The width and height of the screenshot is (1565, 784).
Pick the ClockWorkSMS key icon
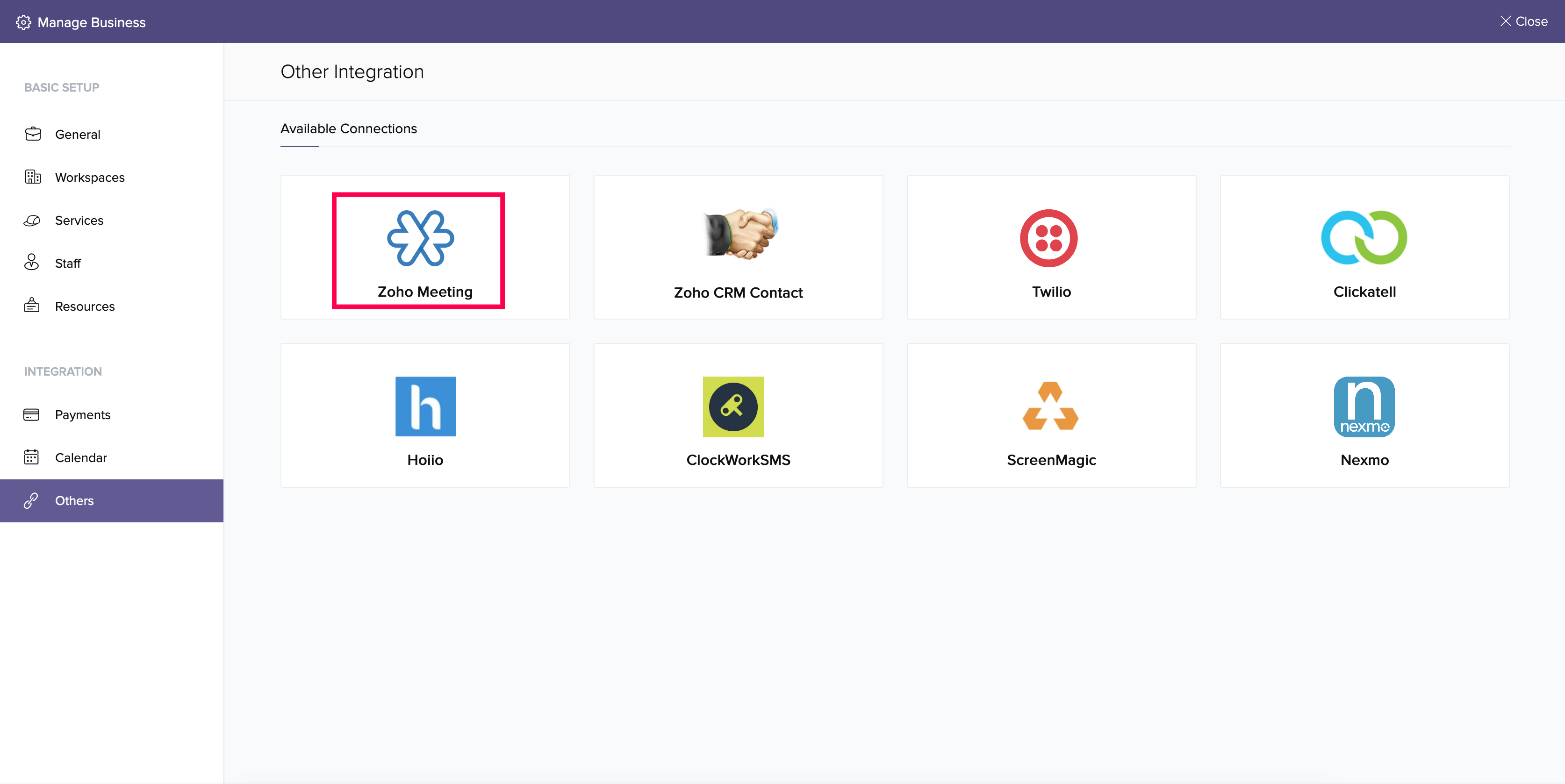point(732,406)
